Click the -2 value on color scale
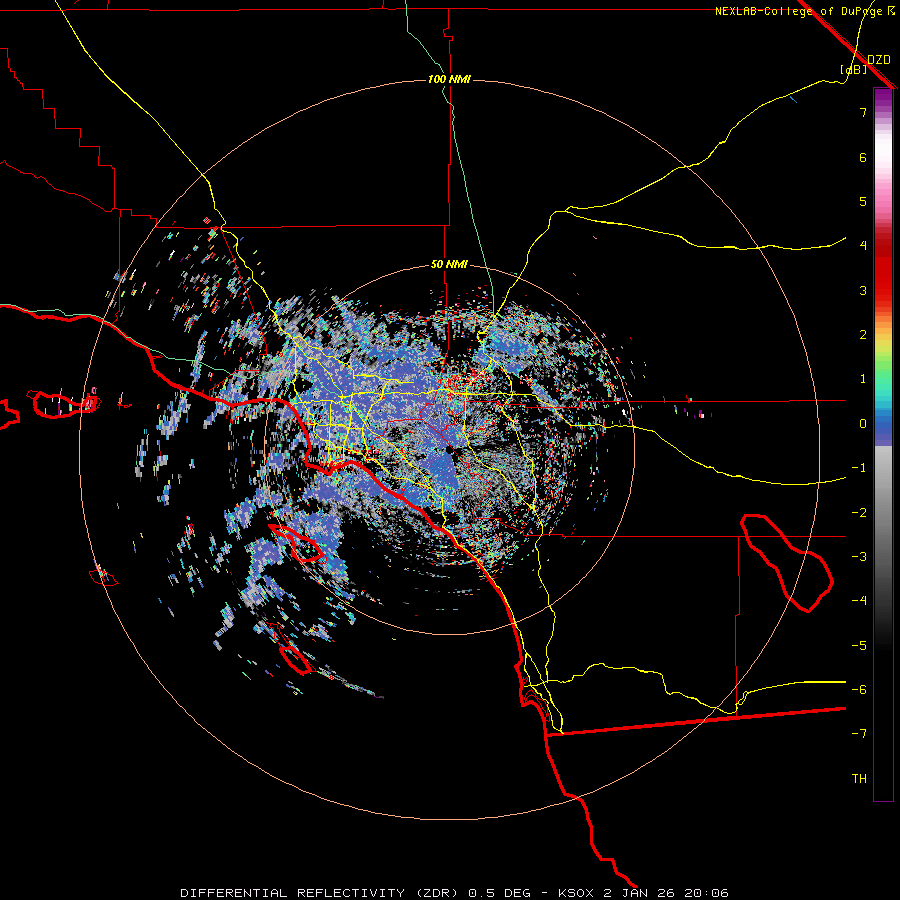900x900 pixels. pos(859,512)
